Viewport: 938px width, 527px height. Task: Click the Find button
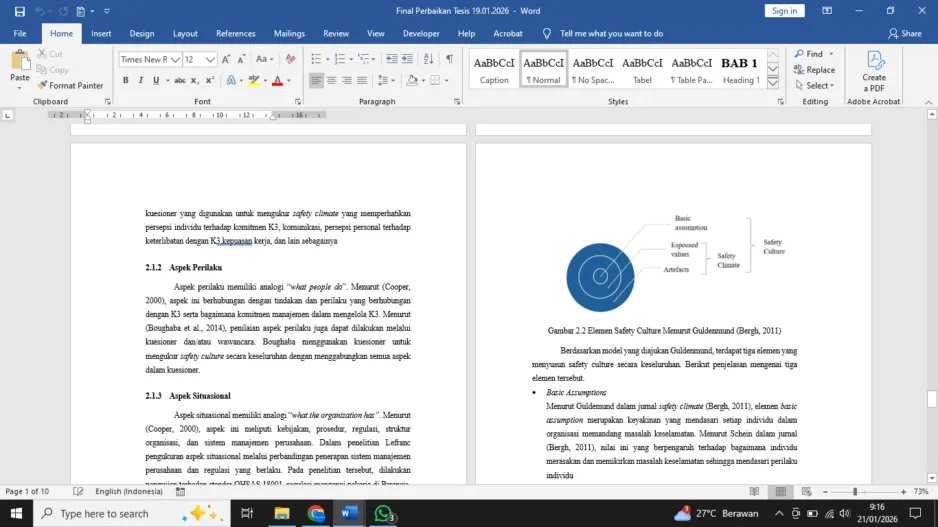coord(808,54)
